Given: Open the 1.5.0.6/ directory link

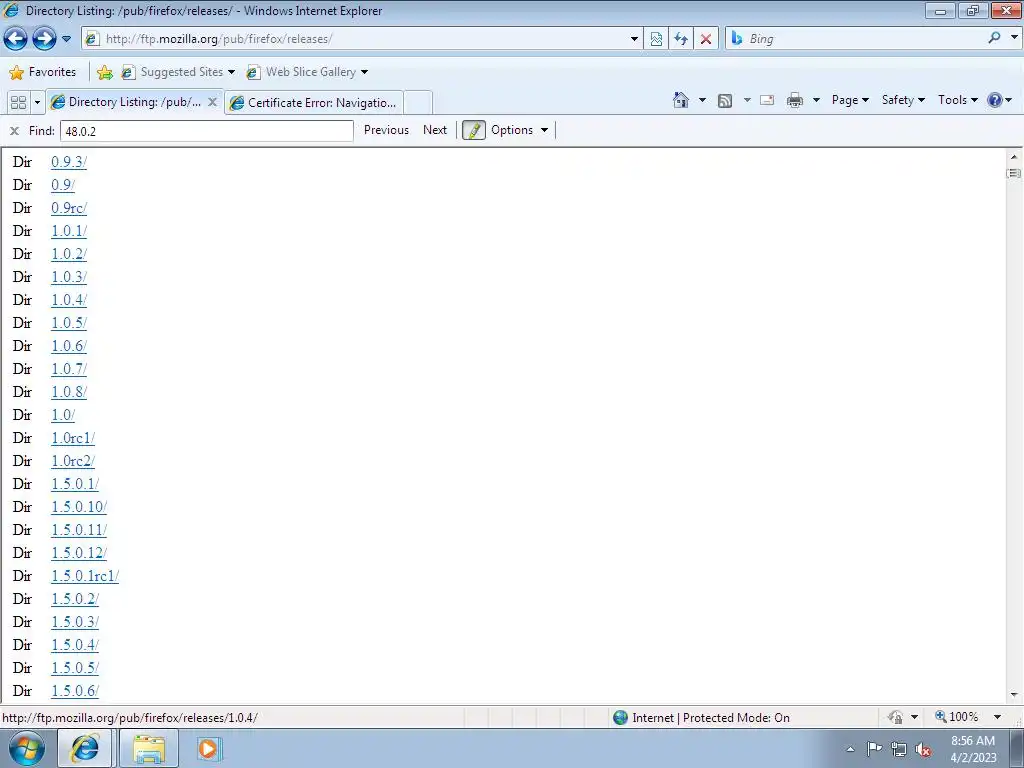Looking at the screenshot, I should [x=75, y=691].
